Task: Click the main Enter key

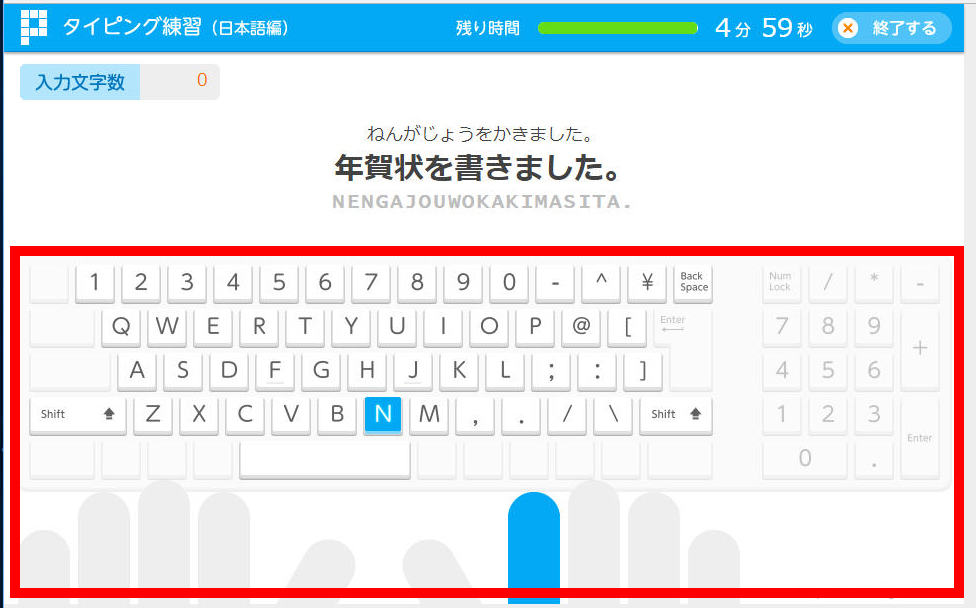Action: click(685, 350)
